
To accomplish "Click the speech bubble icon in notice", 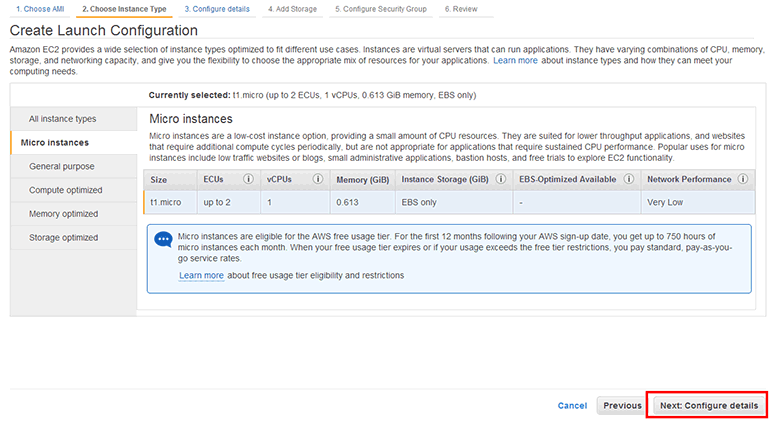I will coord(163,239).
